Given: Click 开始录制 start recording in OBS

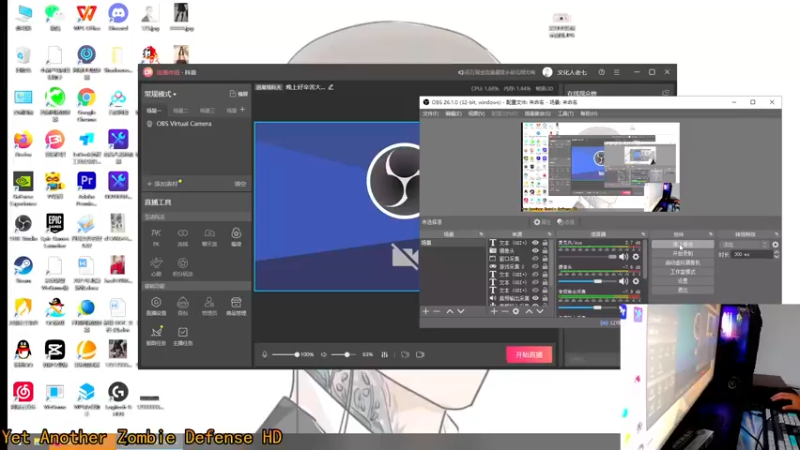Looking at the screenshot, I should [683, 254].
